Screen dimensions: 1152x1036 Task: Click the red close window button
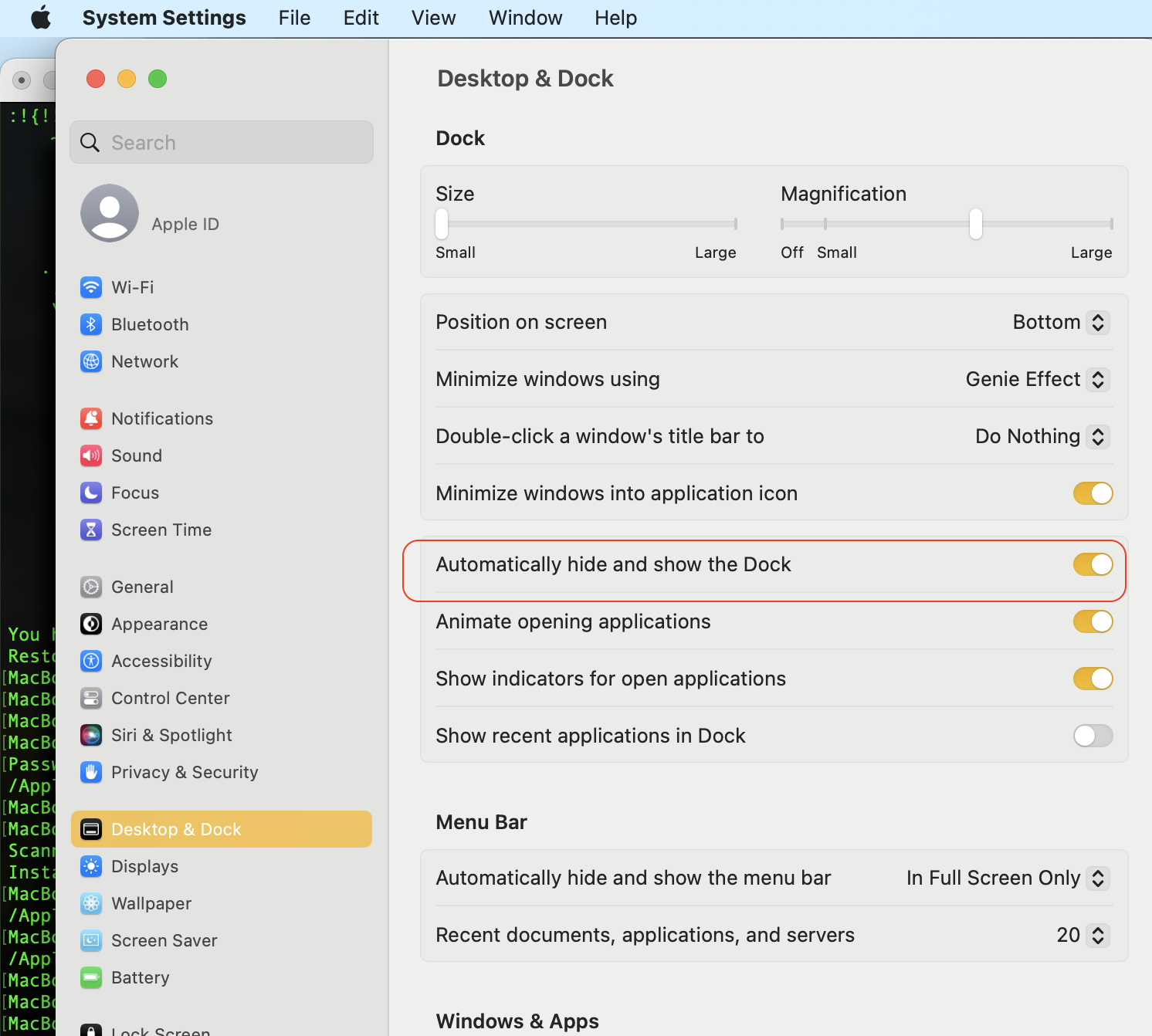(x=96, y=79)
